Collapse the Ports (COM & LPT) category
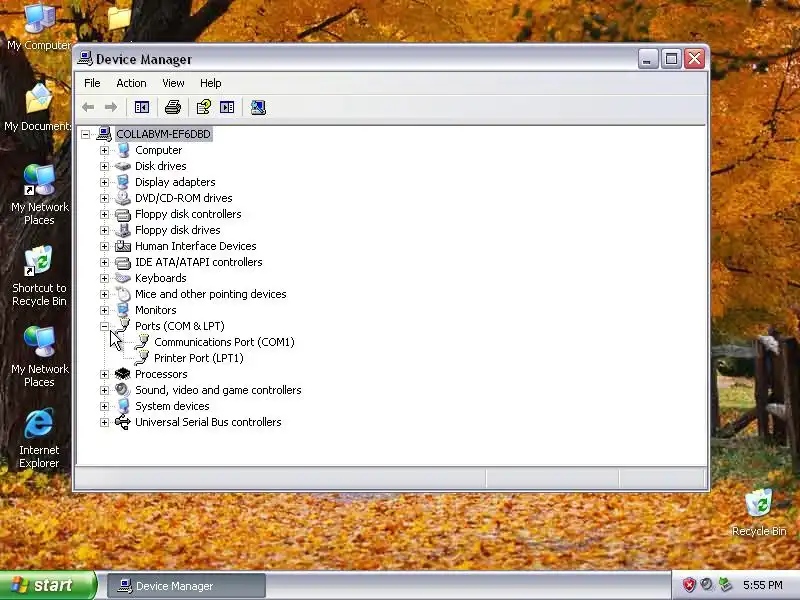This screenshot has width=800, height=600. 104,326
